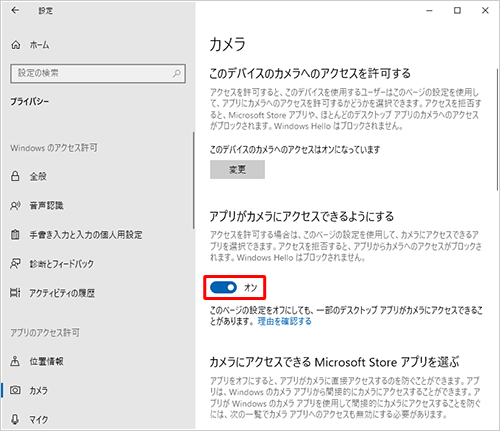Open アクティビティの履歴 settings
The width and height of the screenshot is (500, 431).
[62, 293]
